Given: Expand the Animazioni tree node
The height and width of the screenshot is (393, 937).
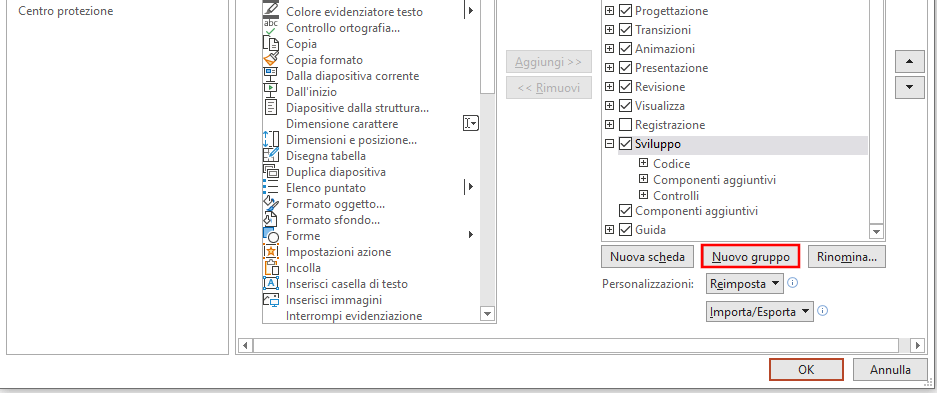Looking at the screenshot, I should click(609, 49).
